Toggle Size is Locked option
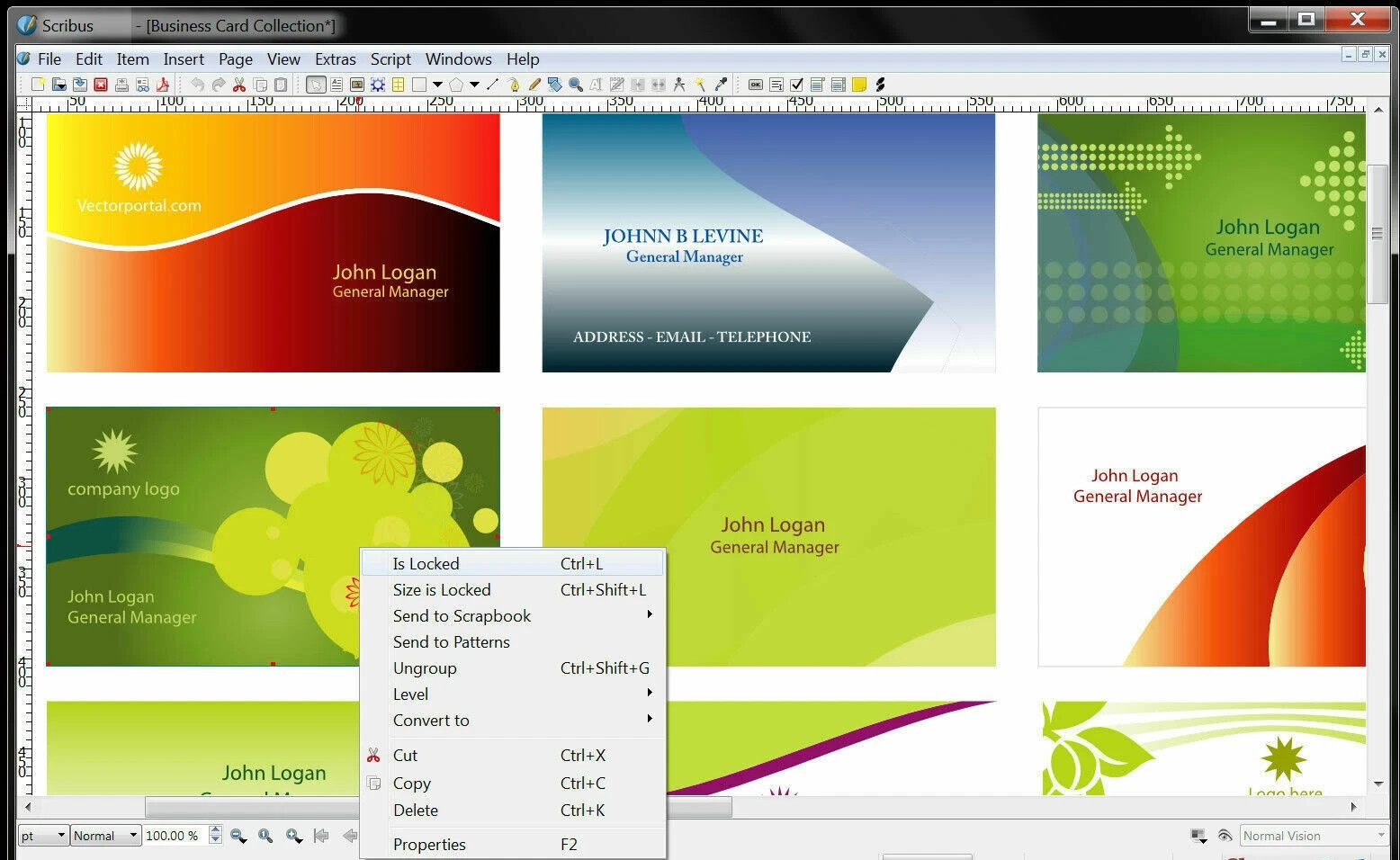 [x=513, y=590]
